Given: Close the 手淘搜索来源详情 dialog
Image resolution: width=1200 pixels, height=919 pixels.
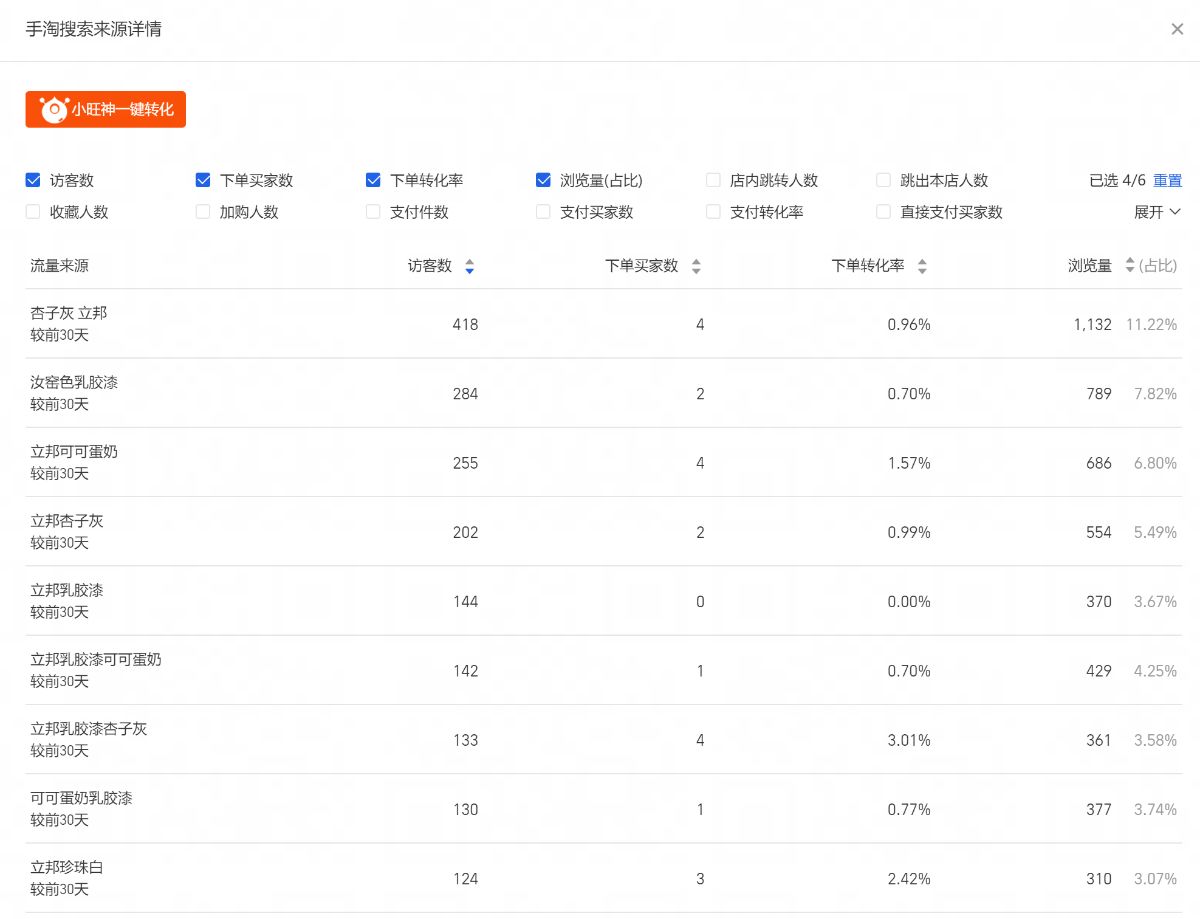Looking at the screenshot, I should point(1177,29).
